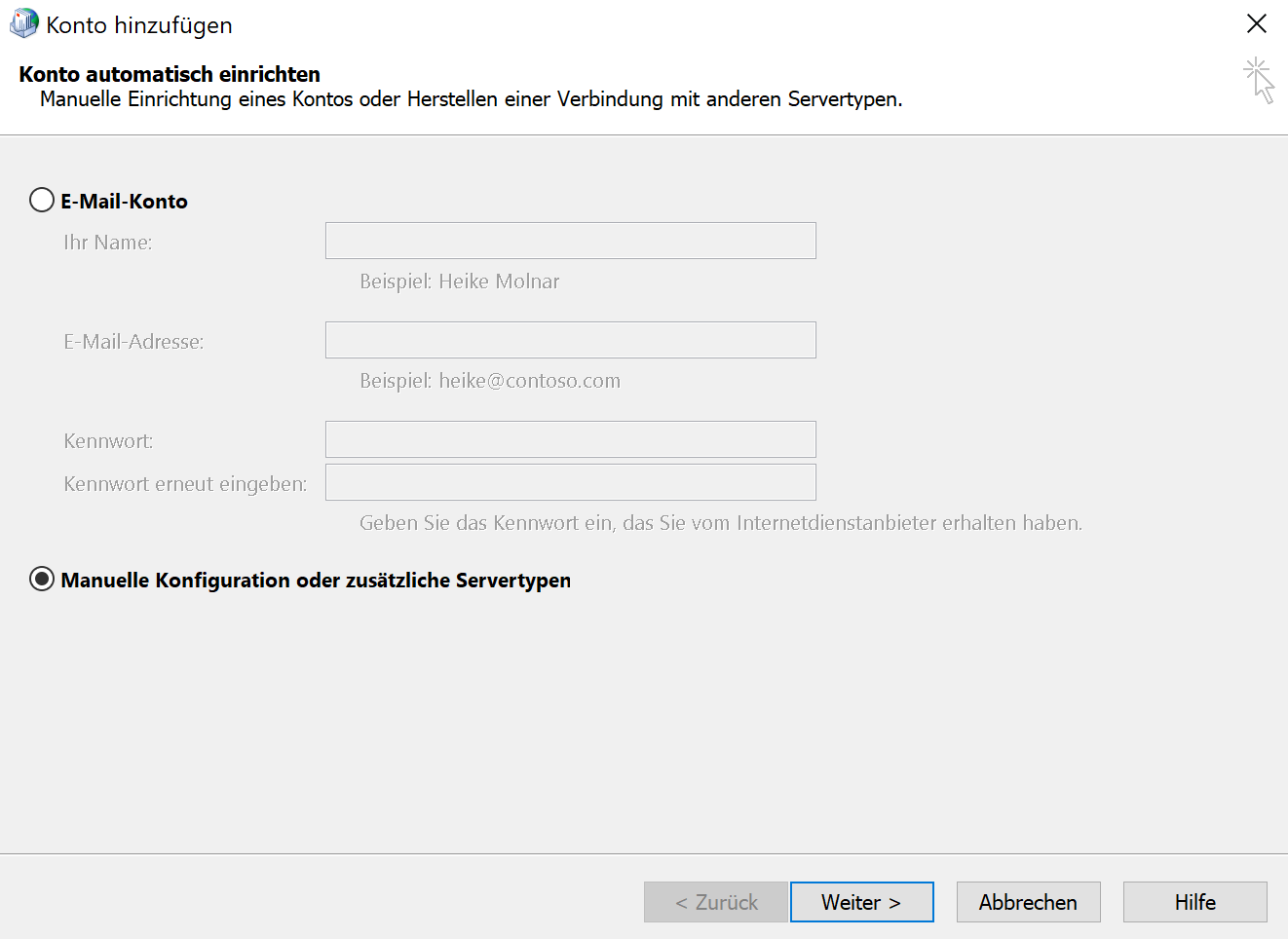
Task: Close the Konto hinzufügen dialog
Action: [x=1257, y=24]
